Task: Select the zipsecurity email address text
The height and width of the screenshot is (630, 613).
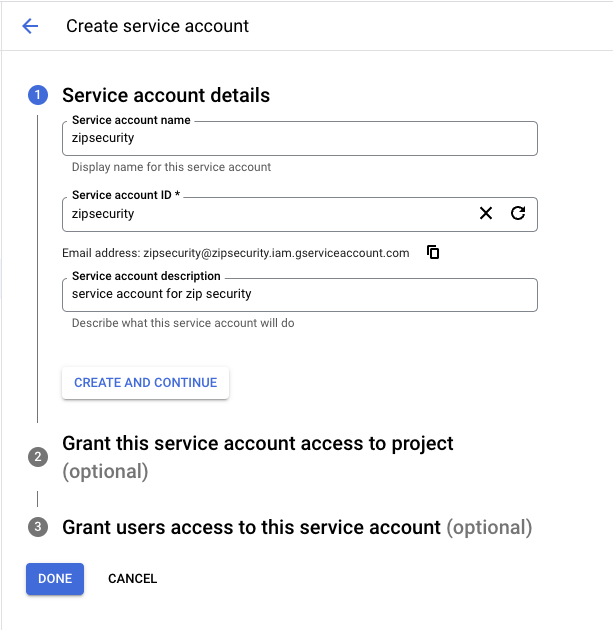Action: click(x=276, y=253)
